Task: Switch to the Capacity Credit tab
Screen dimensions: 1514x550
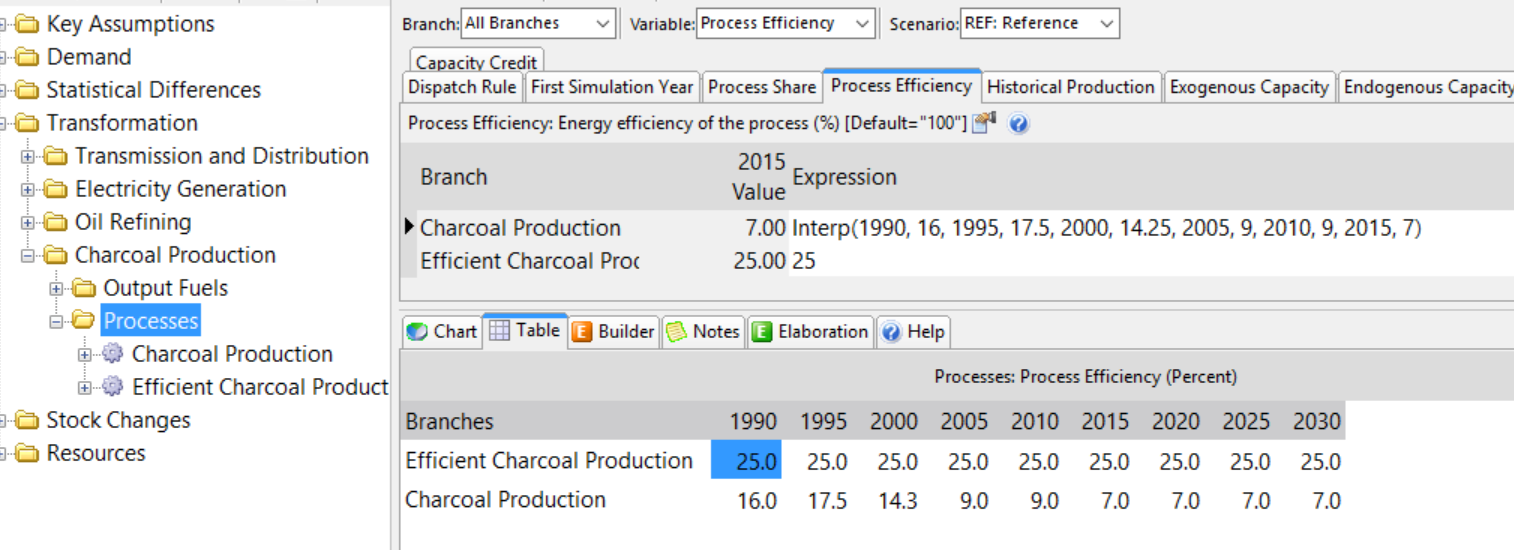Action: 476,61
